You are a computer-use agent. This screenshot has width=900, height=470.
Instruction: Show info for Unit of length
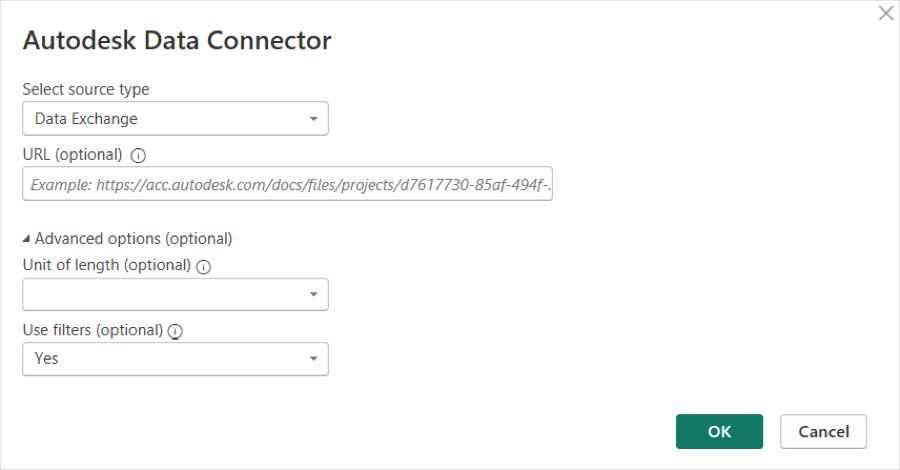coord(204,266)
